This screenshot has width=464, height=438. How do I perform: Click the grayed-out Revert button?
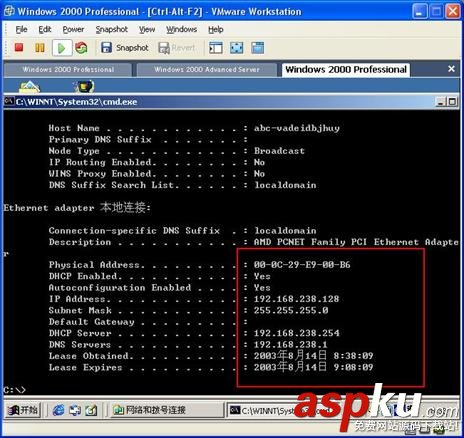point(177,48)
